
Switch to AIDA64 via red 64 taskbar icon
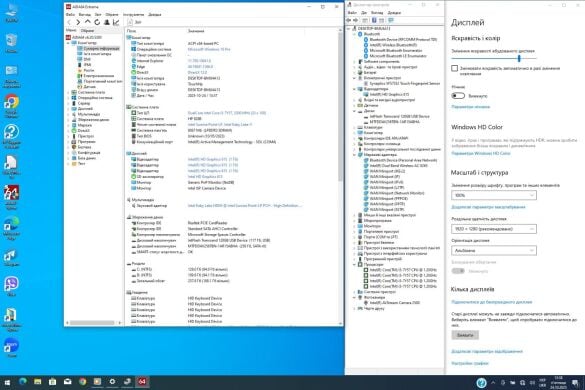coord(142,382)
